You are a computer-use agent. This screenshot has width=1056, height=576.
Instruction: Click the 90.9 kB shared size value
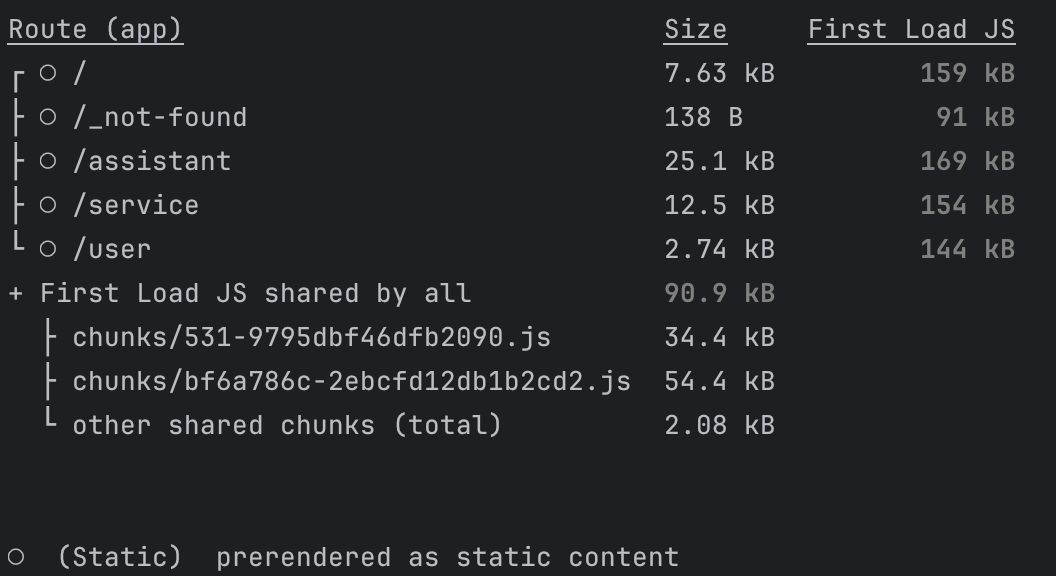[x=719, y=293]
